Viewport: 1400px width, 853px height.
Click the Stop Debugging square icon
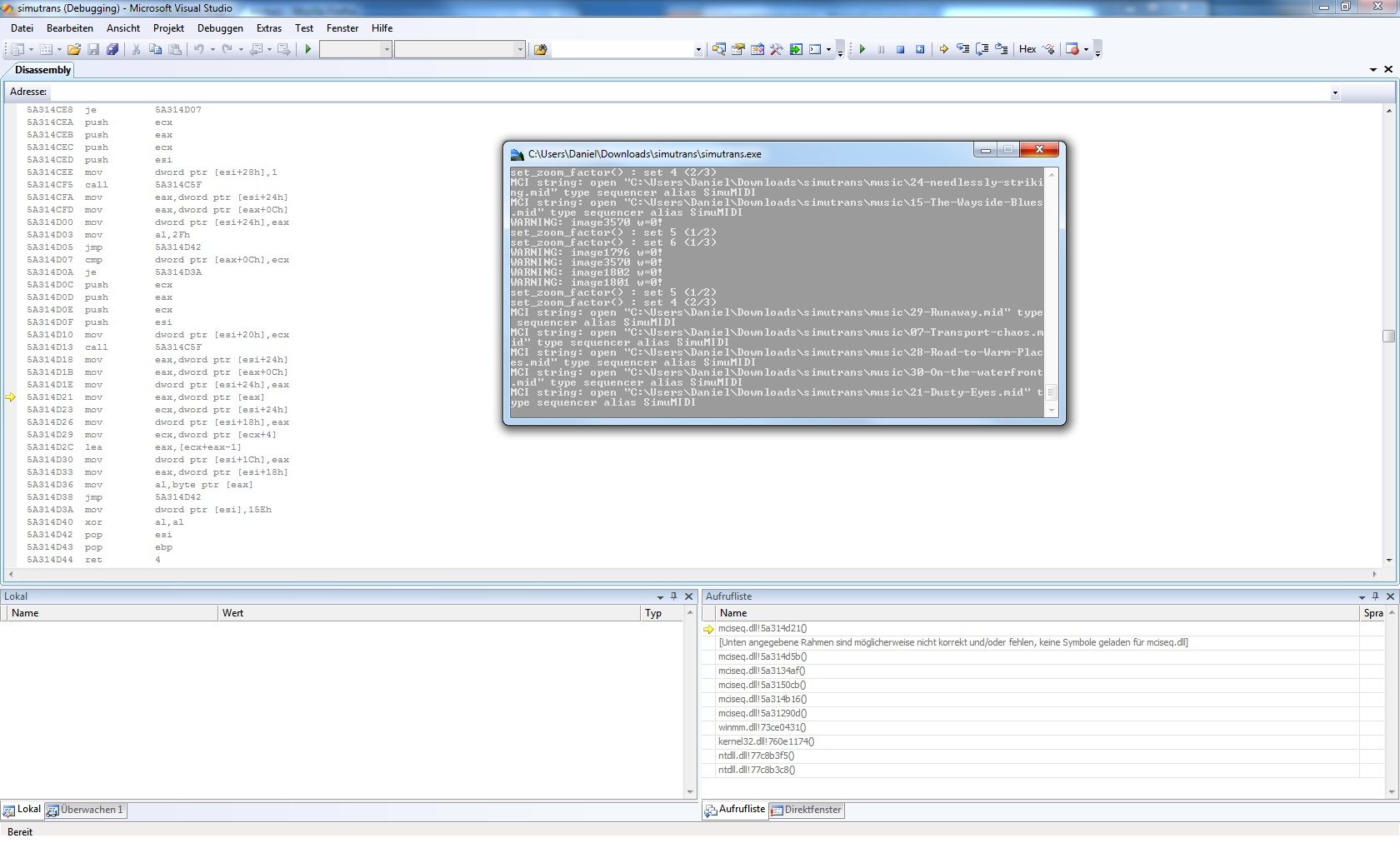click(x=900, y=50)
